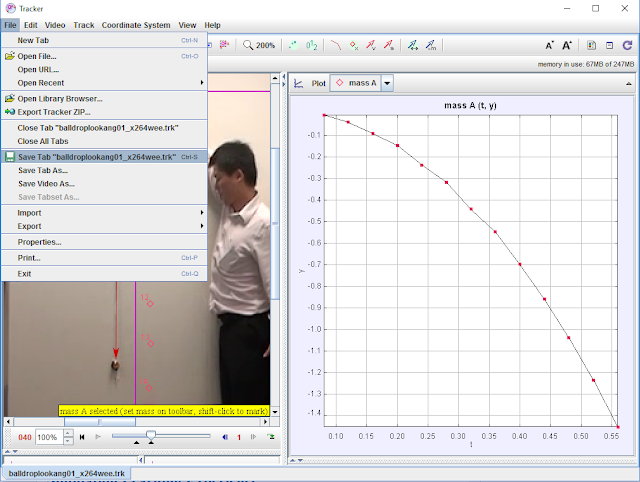Click the increase font size icon
Screen dimensions: 640x482
coord(567,45)
